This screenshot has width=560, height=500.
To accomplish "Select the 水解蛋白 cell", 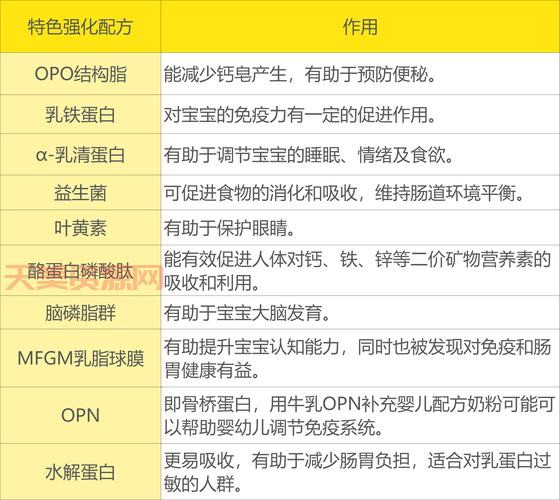I will coord(80,472).
